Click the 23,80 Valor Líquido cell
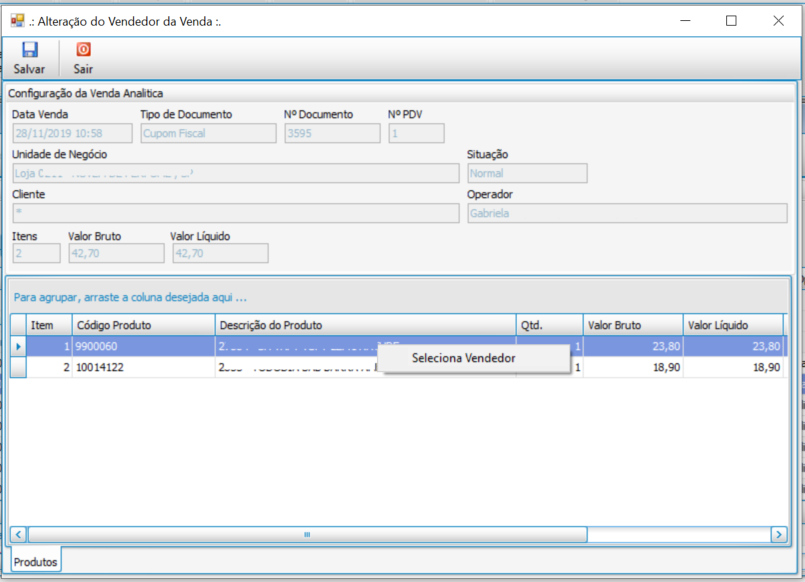The image size is (805, 582). coord(733,346)
